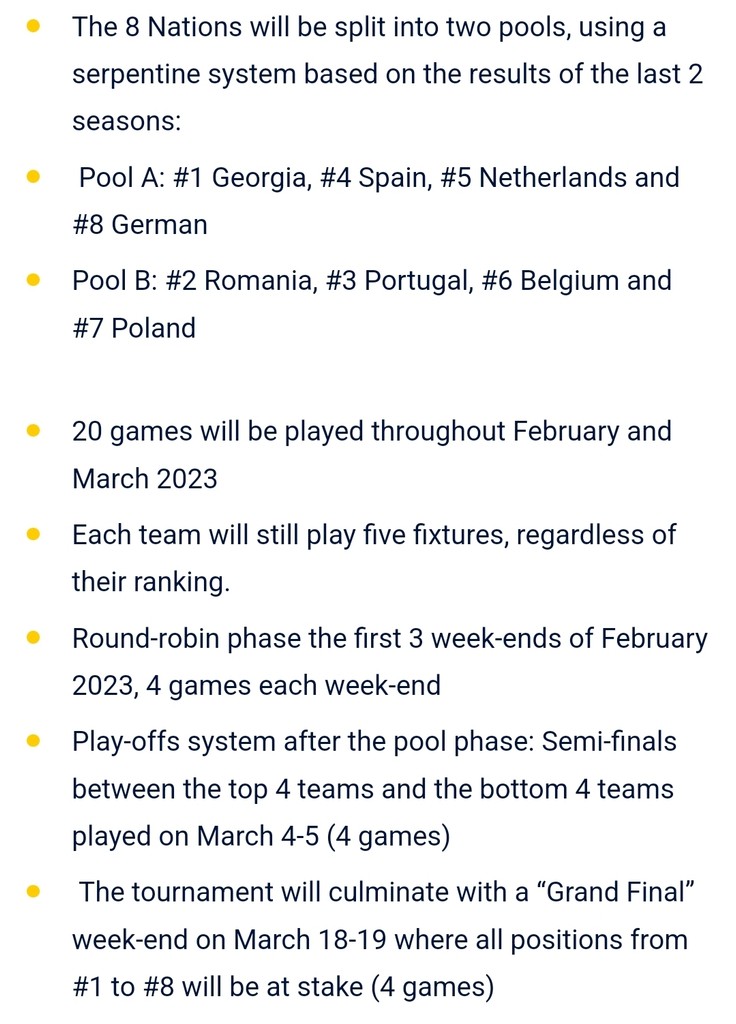This screenshot has height=1024, width=736.
Task: Click the bullet beside '20 games will be played'
Action: [x=33, y=431]
